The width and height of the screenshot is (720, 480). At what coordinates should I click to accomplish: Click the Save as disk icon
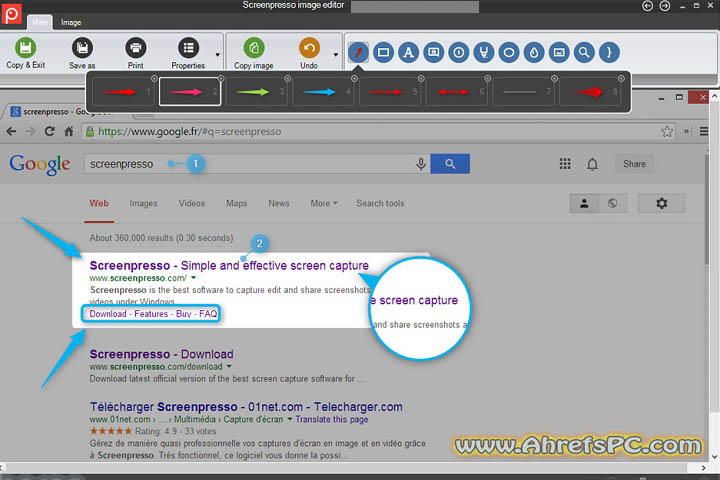pos(82,48)
